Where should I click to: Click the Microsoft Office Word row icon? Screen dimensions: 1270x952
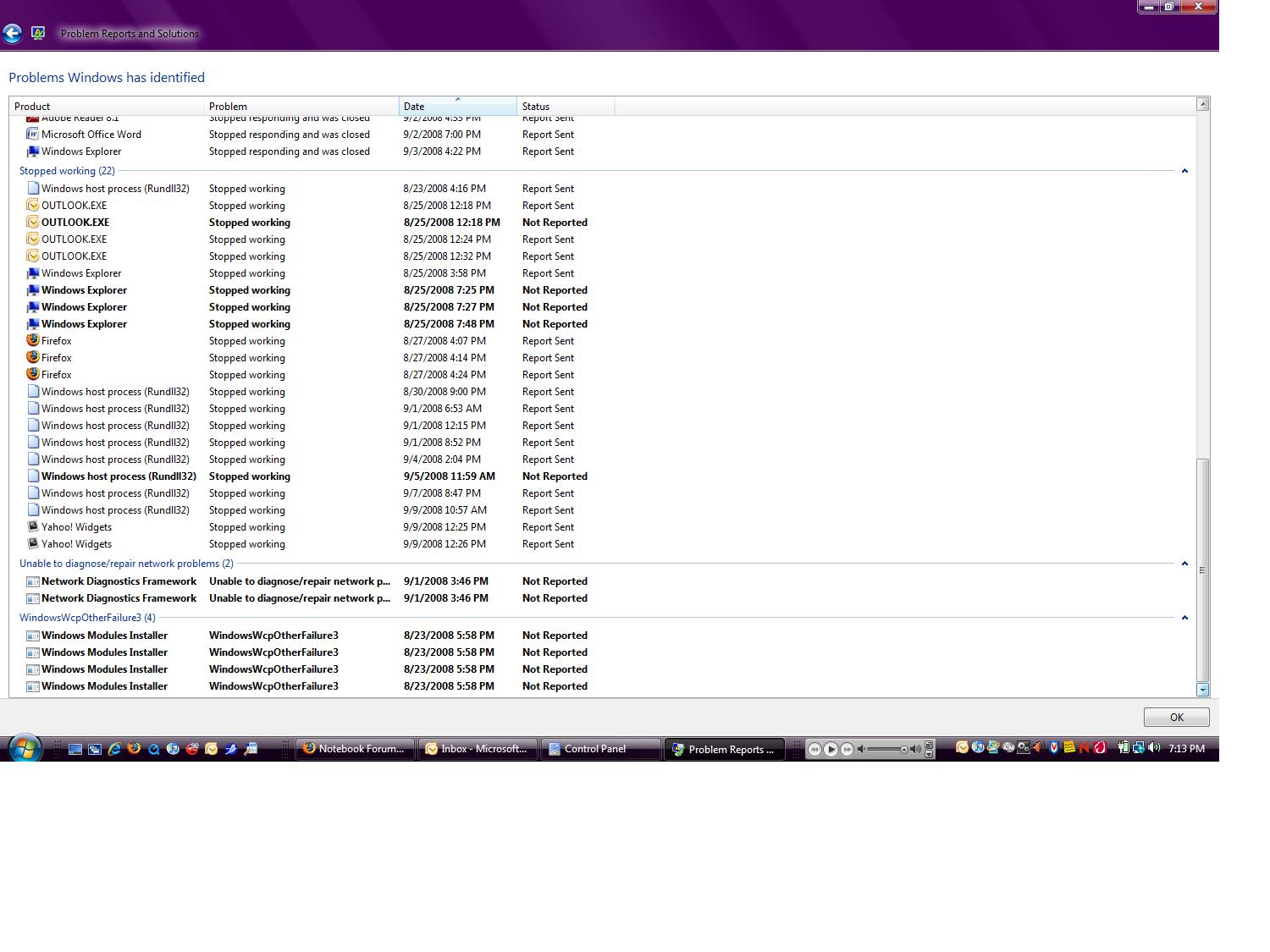point(33,134)
